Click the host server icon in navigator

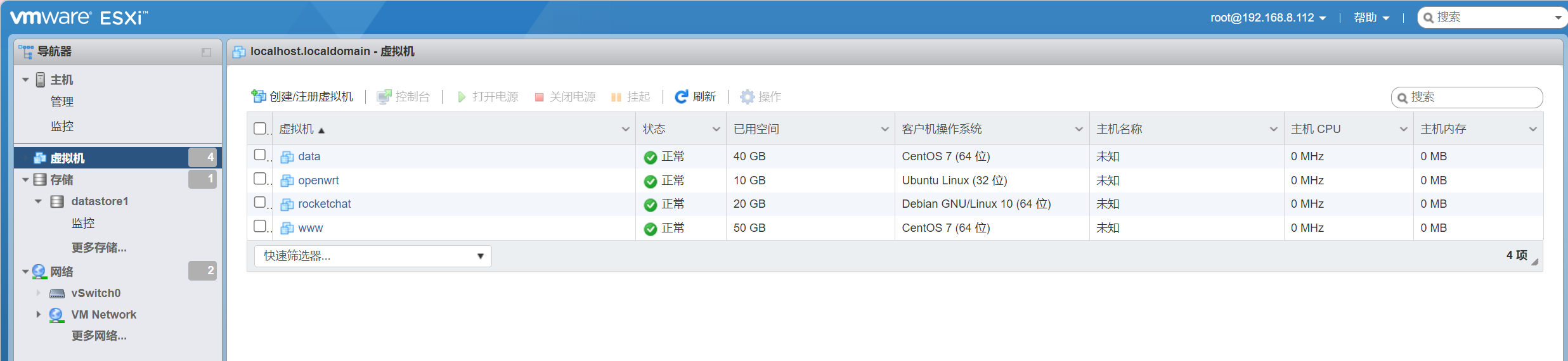[41, 80]
